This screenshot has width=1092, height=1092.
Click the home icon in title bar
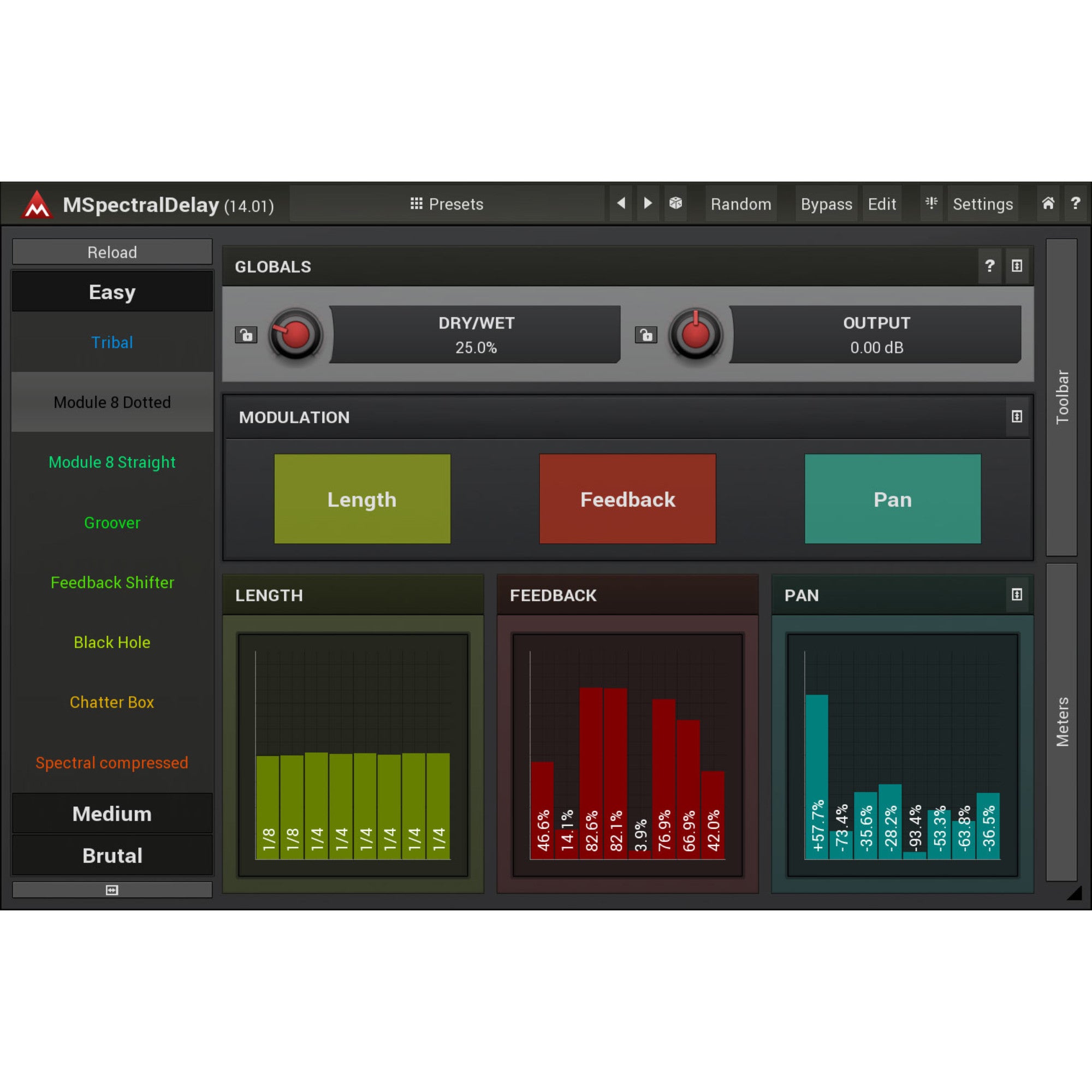pyautogui.click(x=1048, y=203)
